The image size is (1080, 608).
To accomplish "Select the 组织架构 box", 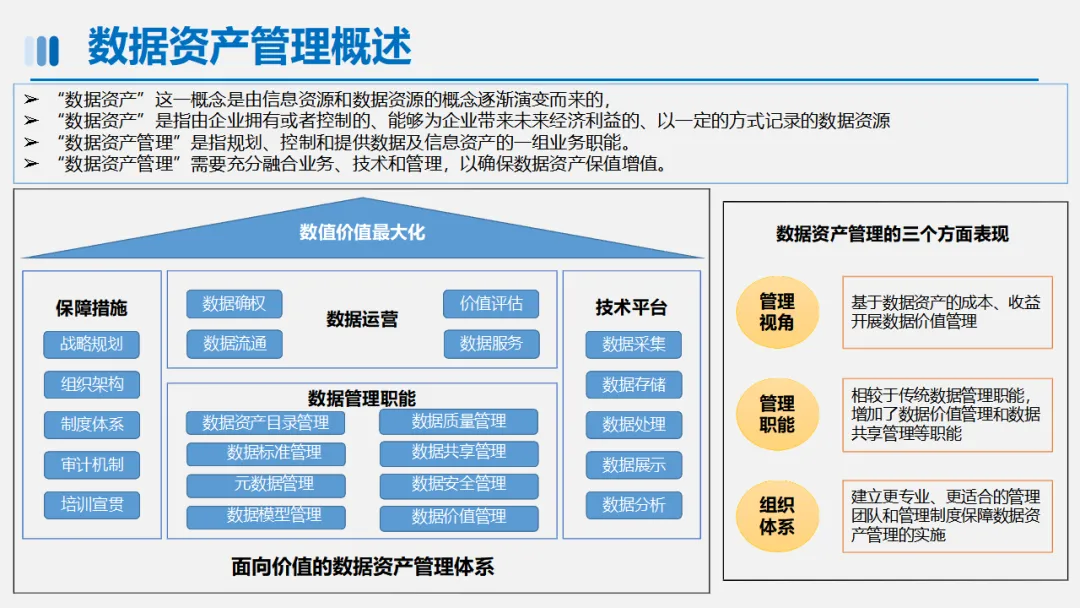I will [92, 384].
